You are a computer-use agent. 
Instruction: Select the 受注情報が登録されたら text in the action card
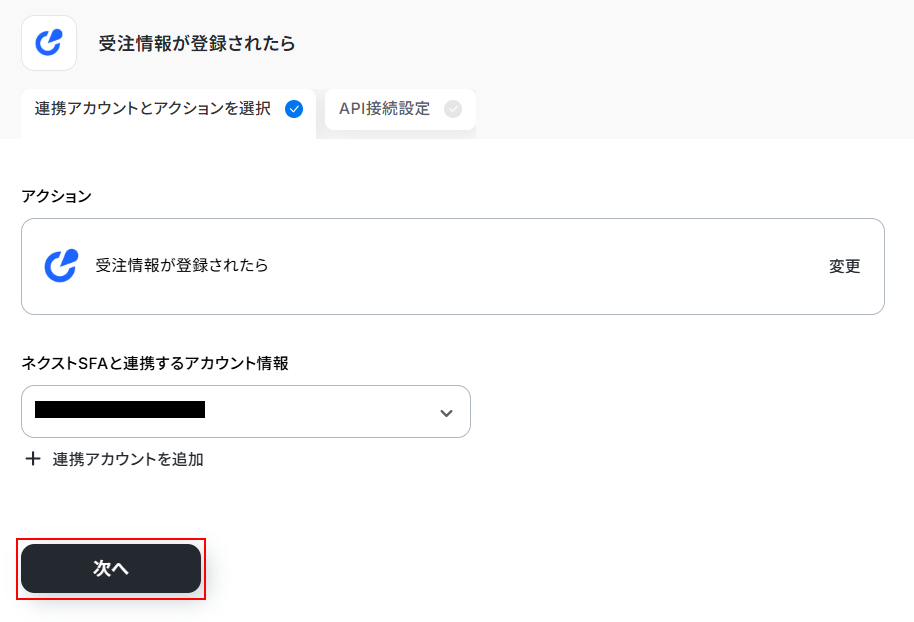click(x=182, y=266)
